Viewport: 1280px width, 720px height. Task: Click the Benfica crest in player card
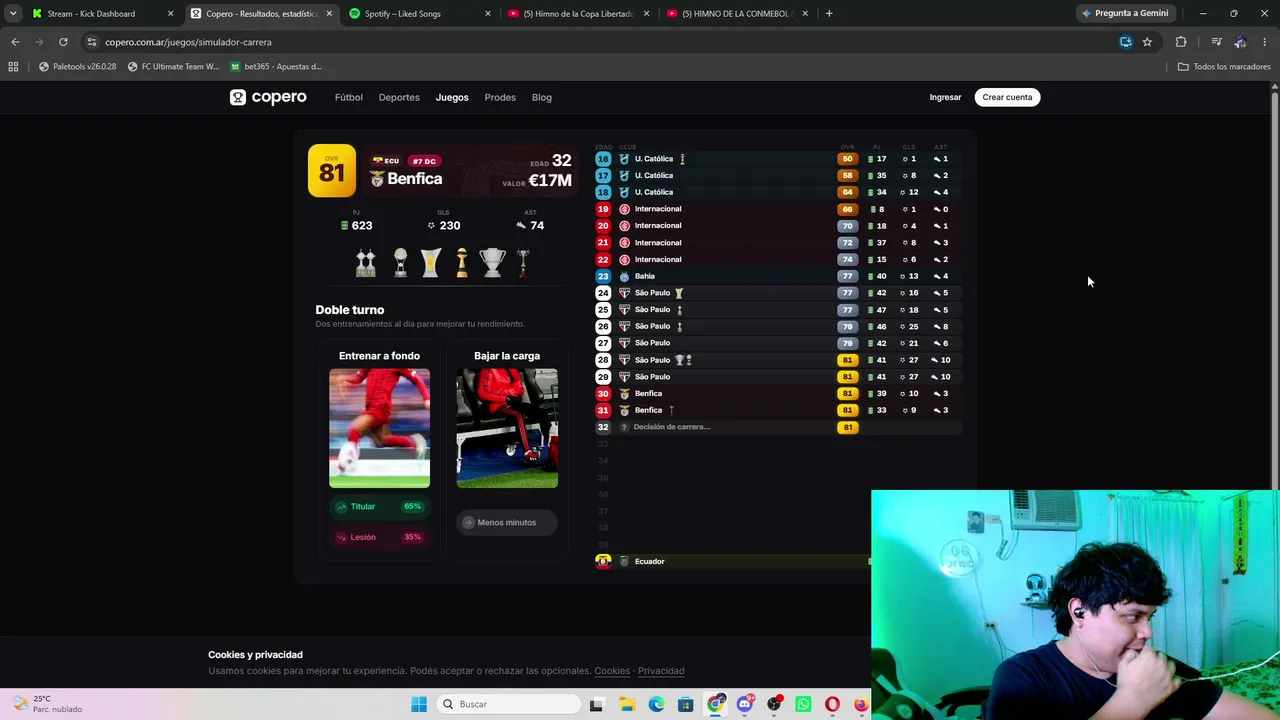pos(377,179)
